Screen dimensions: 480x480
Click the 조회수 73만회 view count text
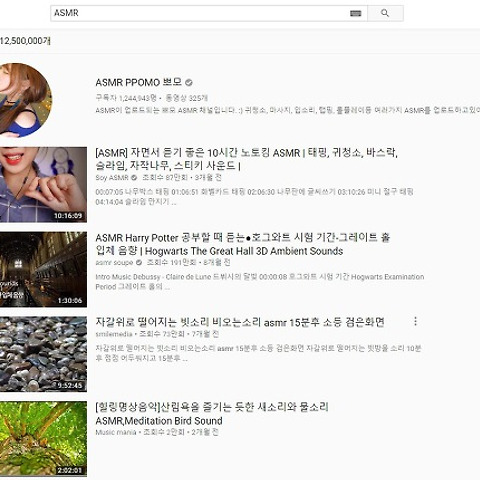pos(162,334)
